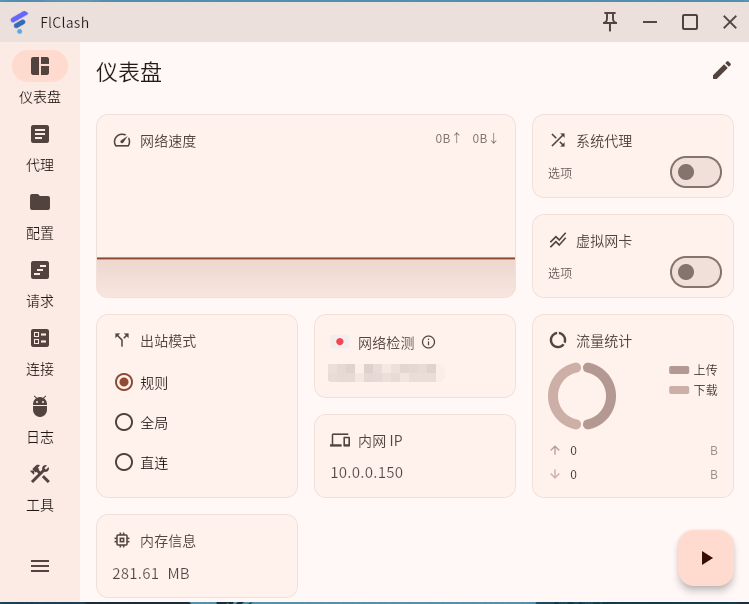The height and width of the screenshot is (604, 749).
Task: Click the 内网 IP card showing 10.0.0.150
Action: pyautogui.click(x=415, y=456)
